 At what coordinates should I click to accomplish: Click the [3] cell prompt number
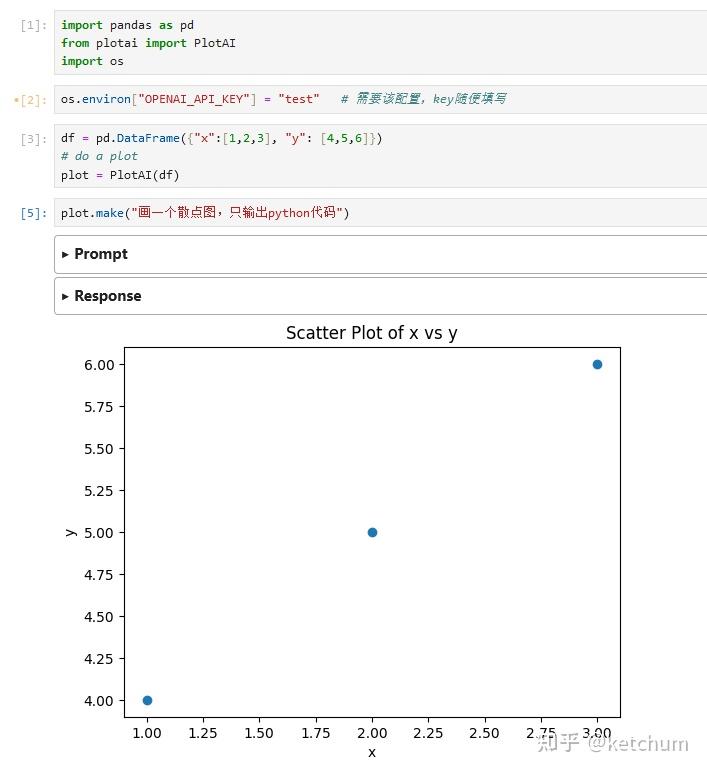pyautogui.click(x=33, y=139)
